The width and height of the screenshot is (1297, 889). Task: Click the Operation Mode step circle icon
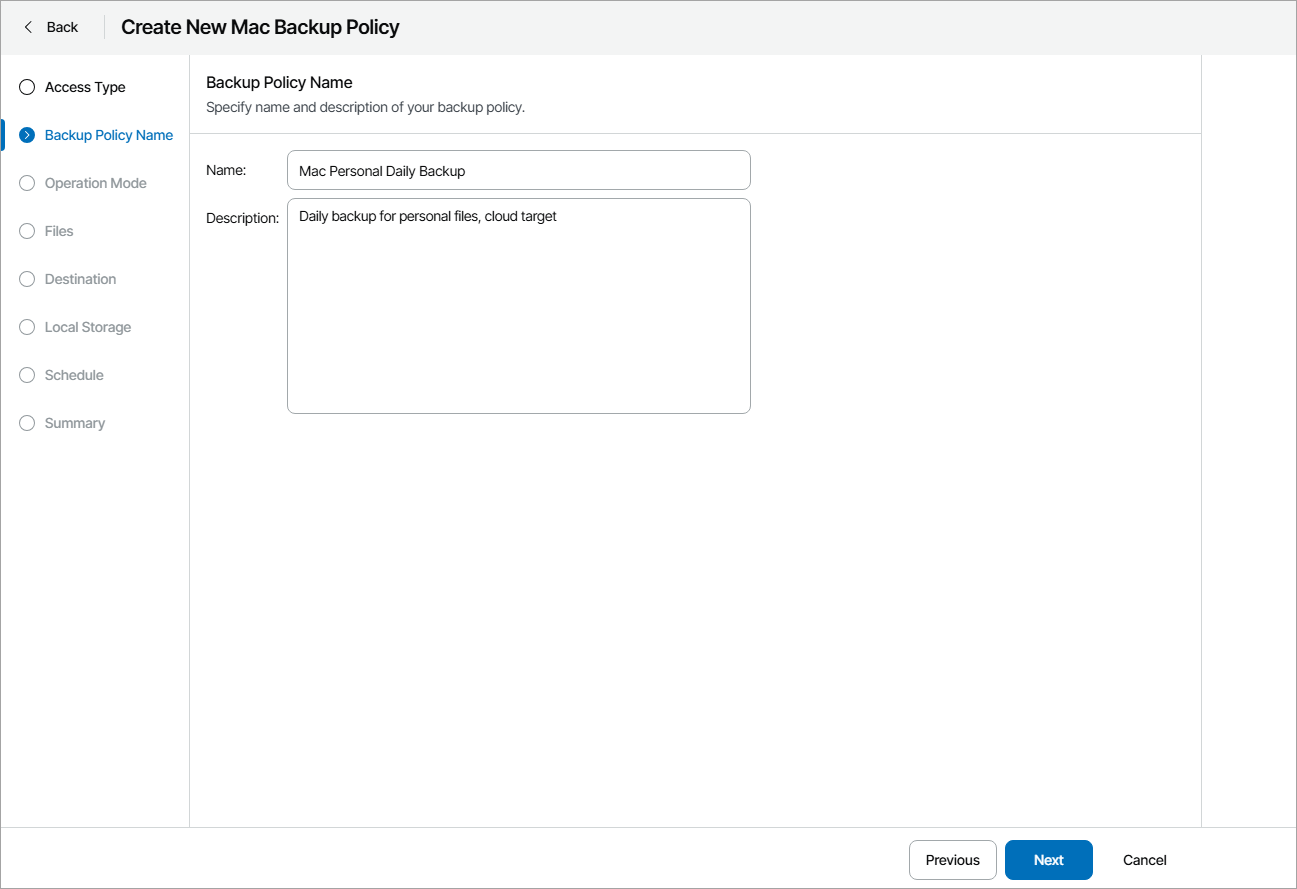click(26, 183)
